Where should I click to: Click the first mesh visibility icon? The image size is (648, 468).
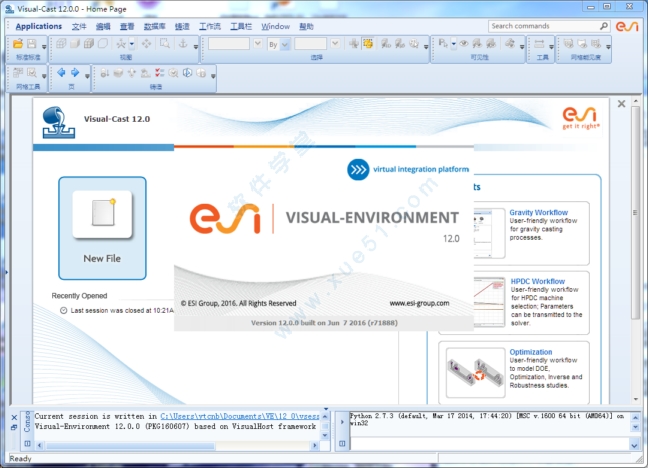click(569, 43)
